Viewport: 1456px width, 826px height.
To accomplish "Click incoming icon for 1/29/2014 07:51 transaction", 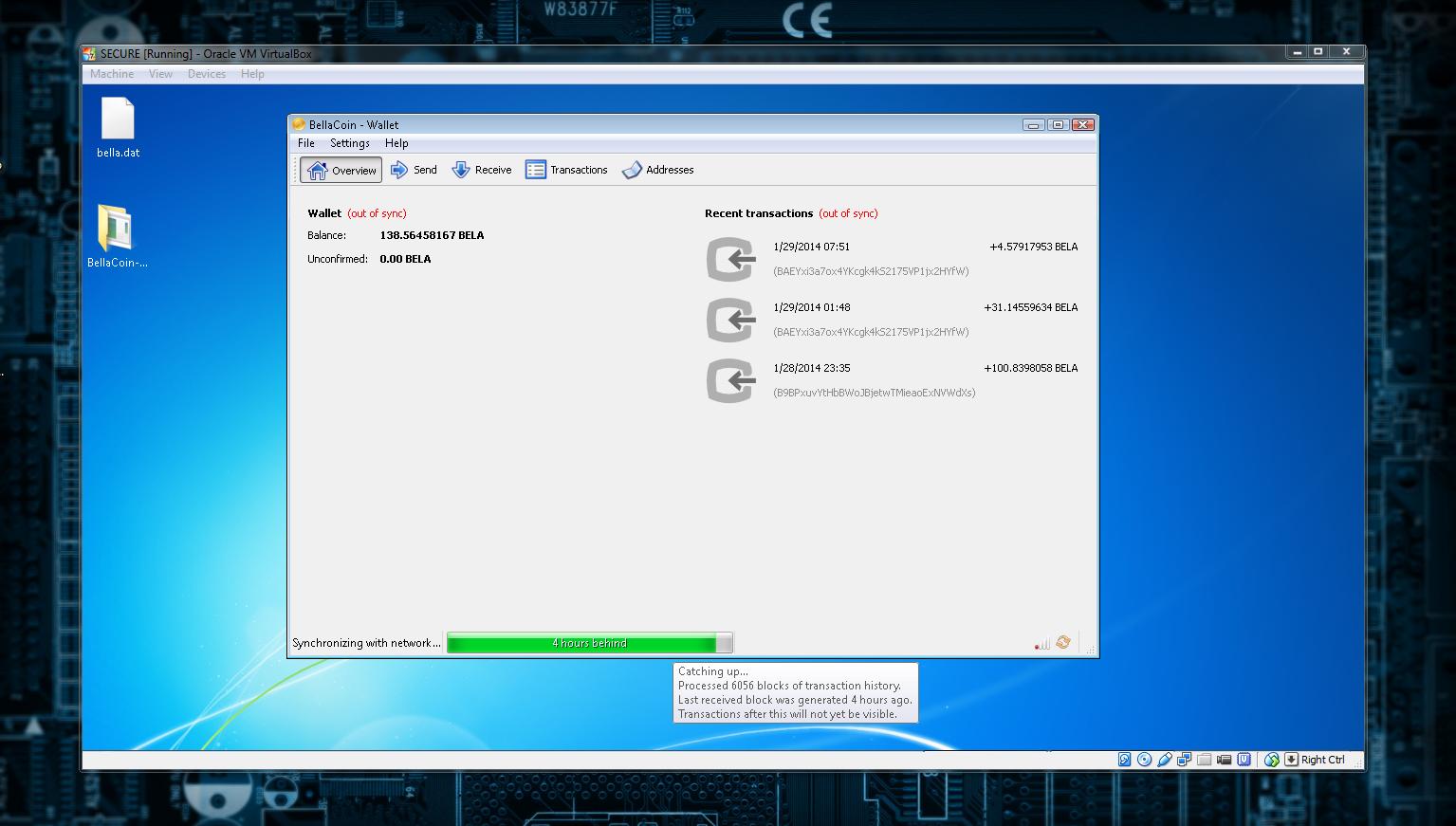I will click(x=731, y=259).
